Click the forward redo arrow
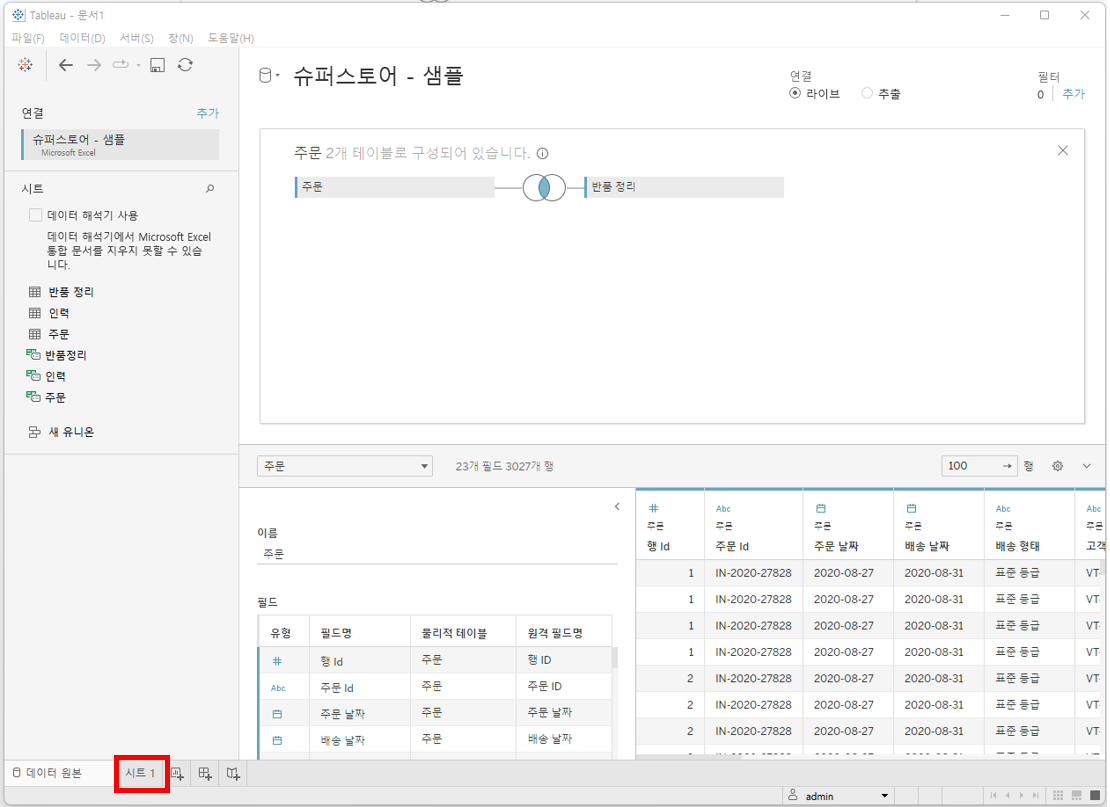1110x807 pixels. pyautogui.click(x=93, y=65)
